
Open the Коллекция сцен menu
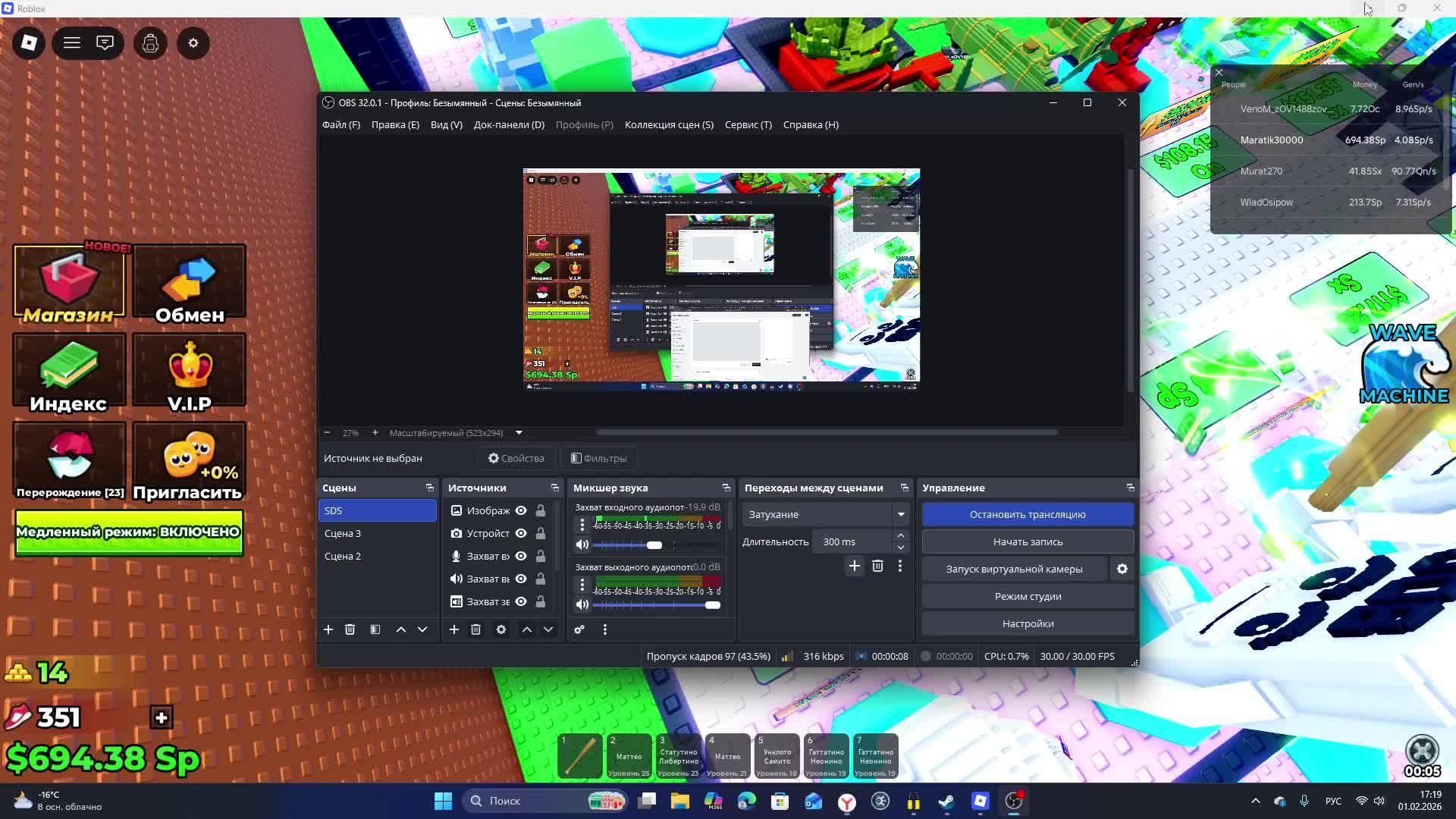coord(669,124)
